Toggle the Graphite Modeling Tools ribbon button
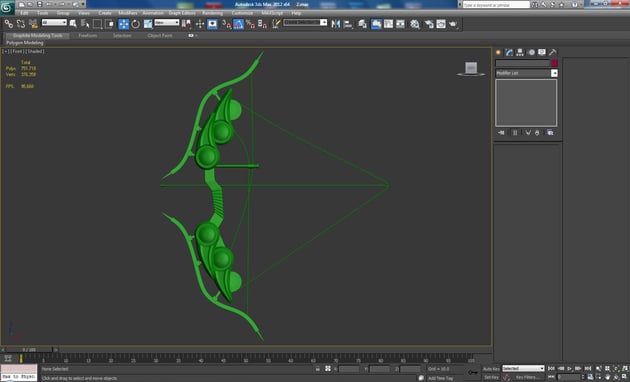The image size is (630, 382). point(376,24)
